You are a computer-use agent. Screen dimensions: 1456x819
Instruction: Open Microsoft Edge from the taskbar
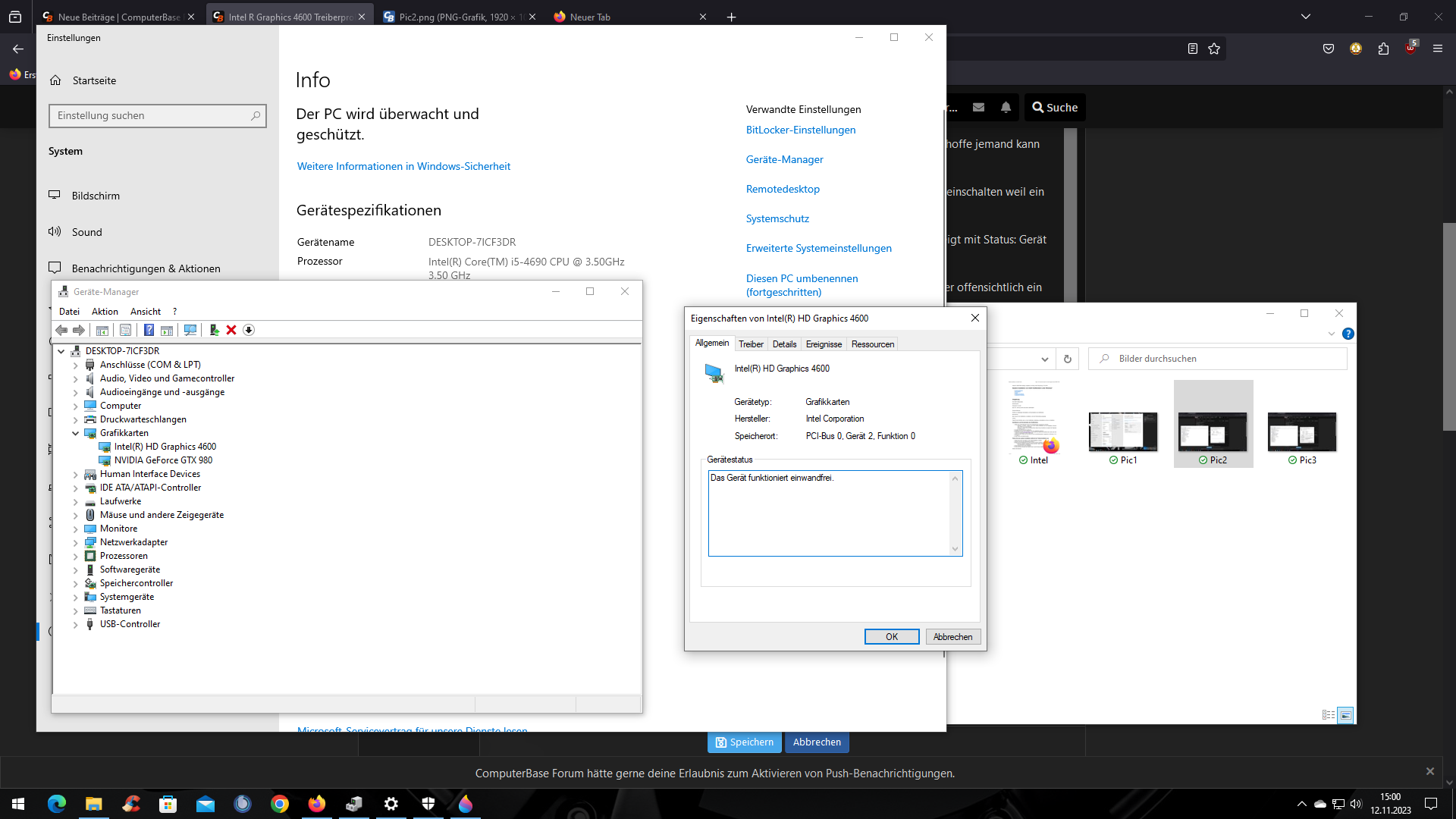57,804
